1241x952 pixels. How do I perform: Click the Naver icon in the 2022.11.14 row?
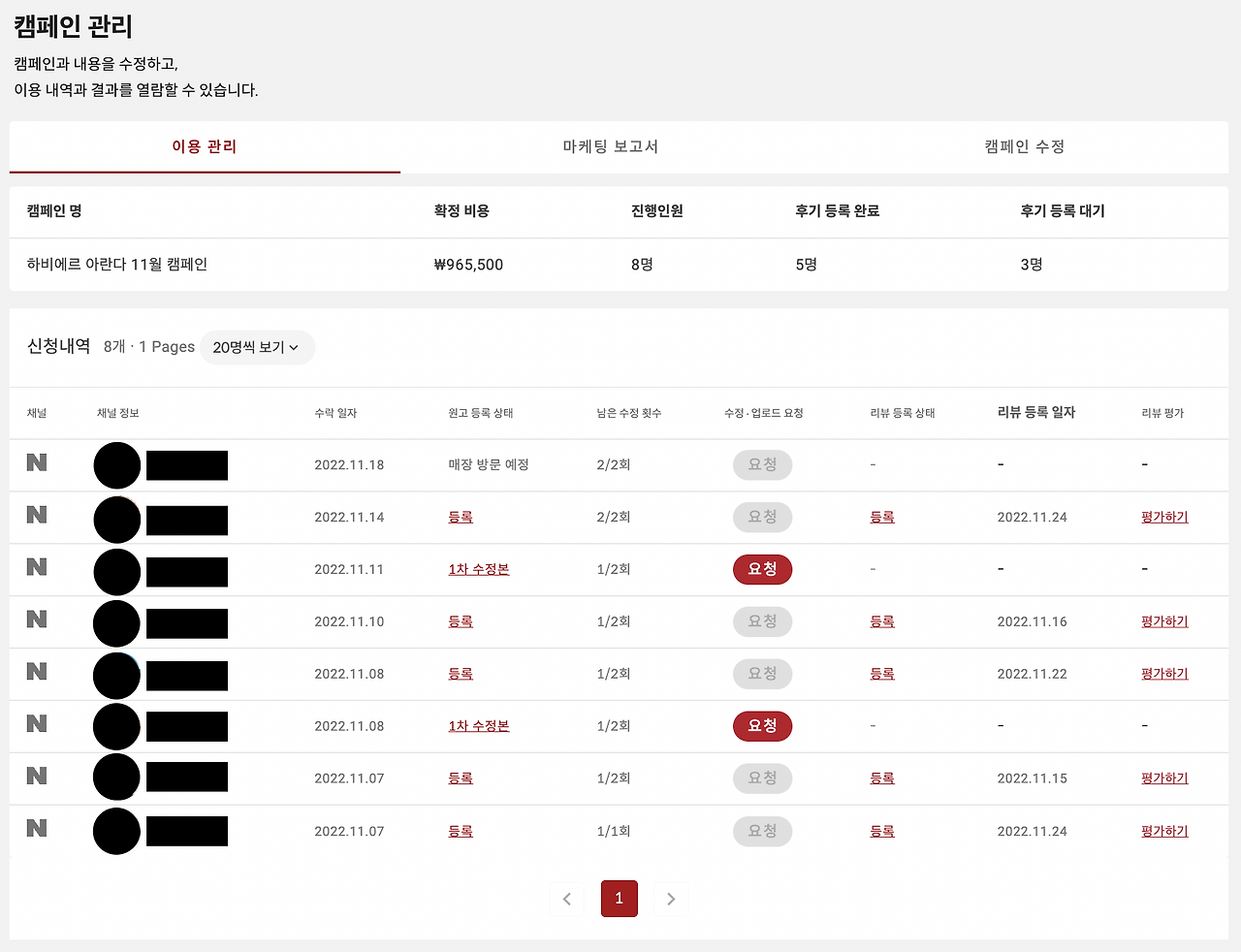36,516
